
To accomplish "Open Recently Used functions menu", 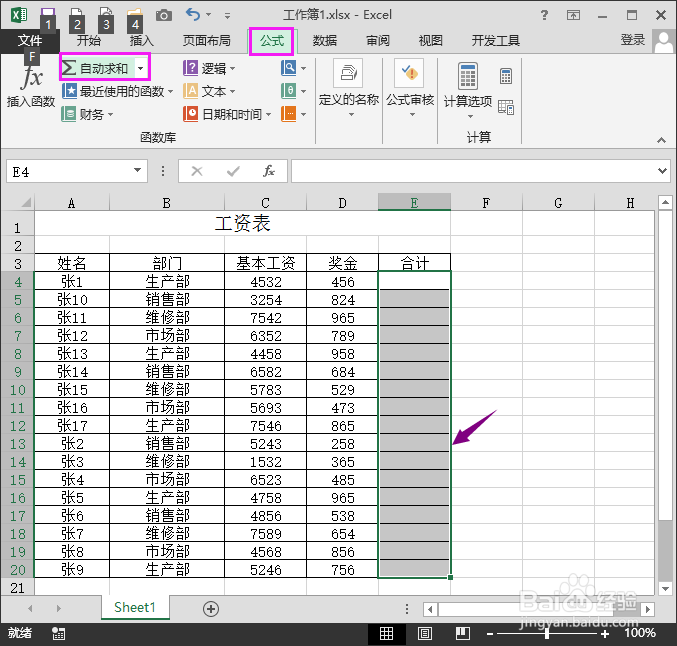I will [117, 91].
